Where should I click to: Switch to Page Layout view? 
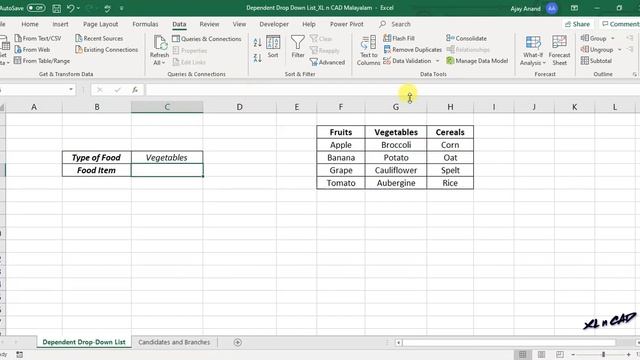tap(541, 354)
